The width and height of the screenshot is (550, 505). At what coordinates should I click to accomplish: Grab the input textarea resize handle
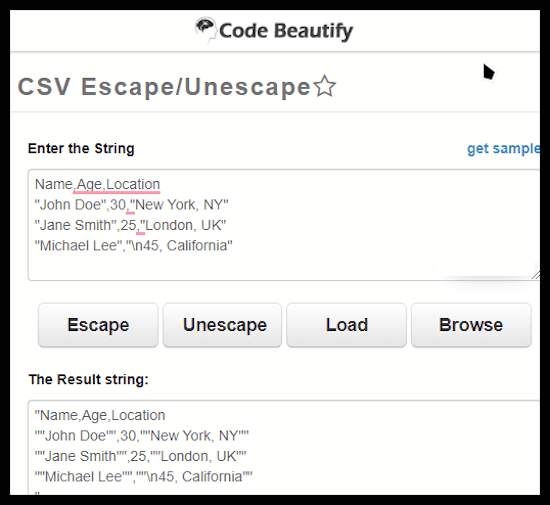tap(536, 275)
